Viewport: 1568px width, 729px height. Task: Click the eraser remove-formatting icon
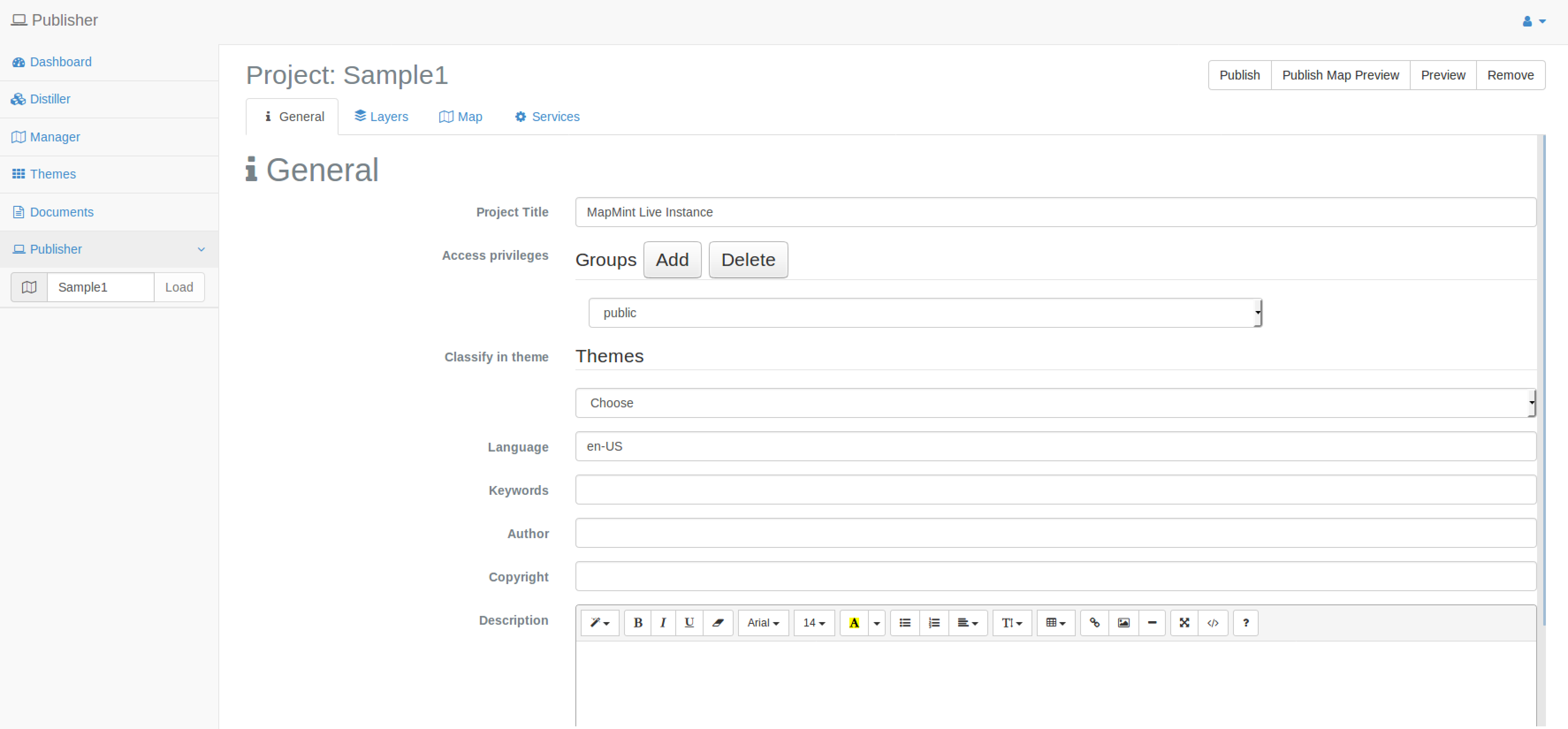click(x=718, y=623)
